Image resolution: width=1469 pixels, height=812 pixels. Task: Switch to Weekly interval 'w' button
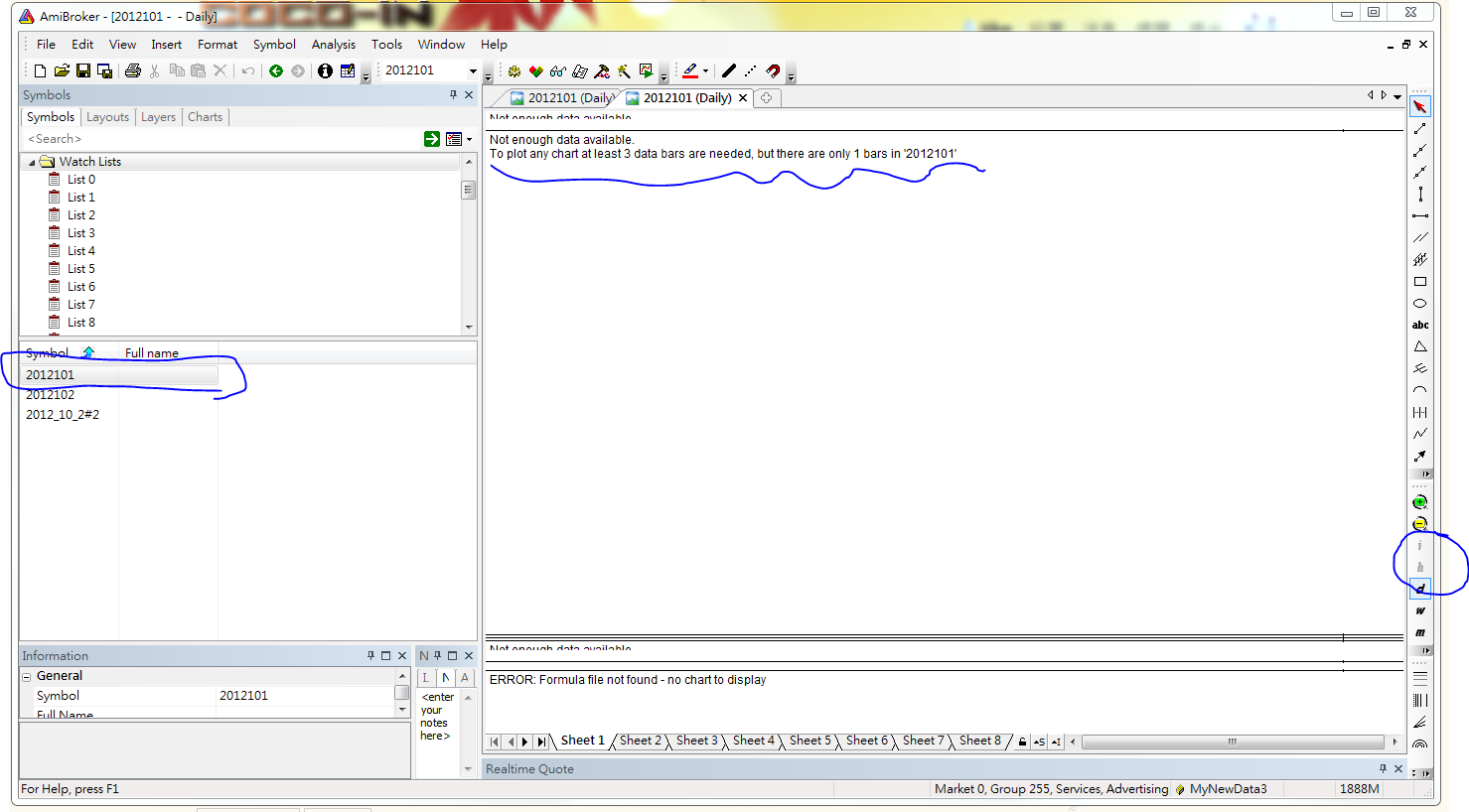click(1420, 610)
